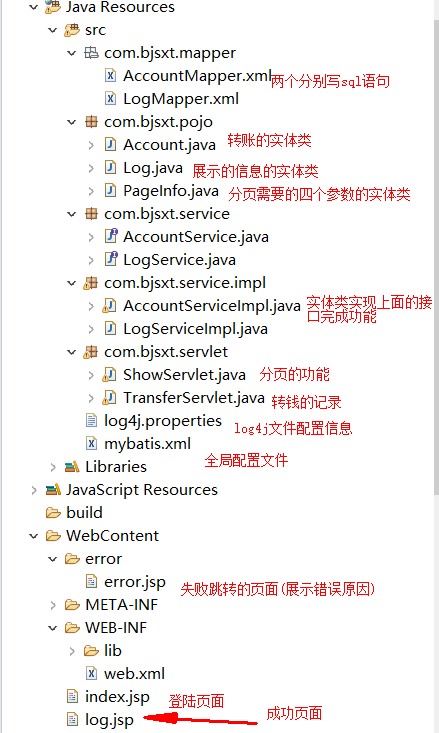Select LogServiceImpl.java file
Image resolution: width=439 pixels, height=733 pixels.
point(195,329)
